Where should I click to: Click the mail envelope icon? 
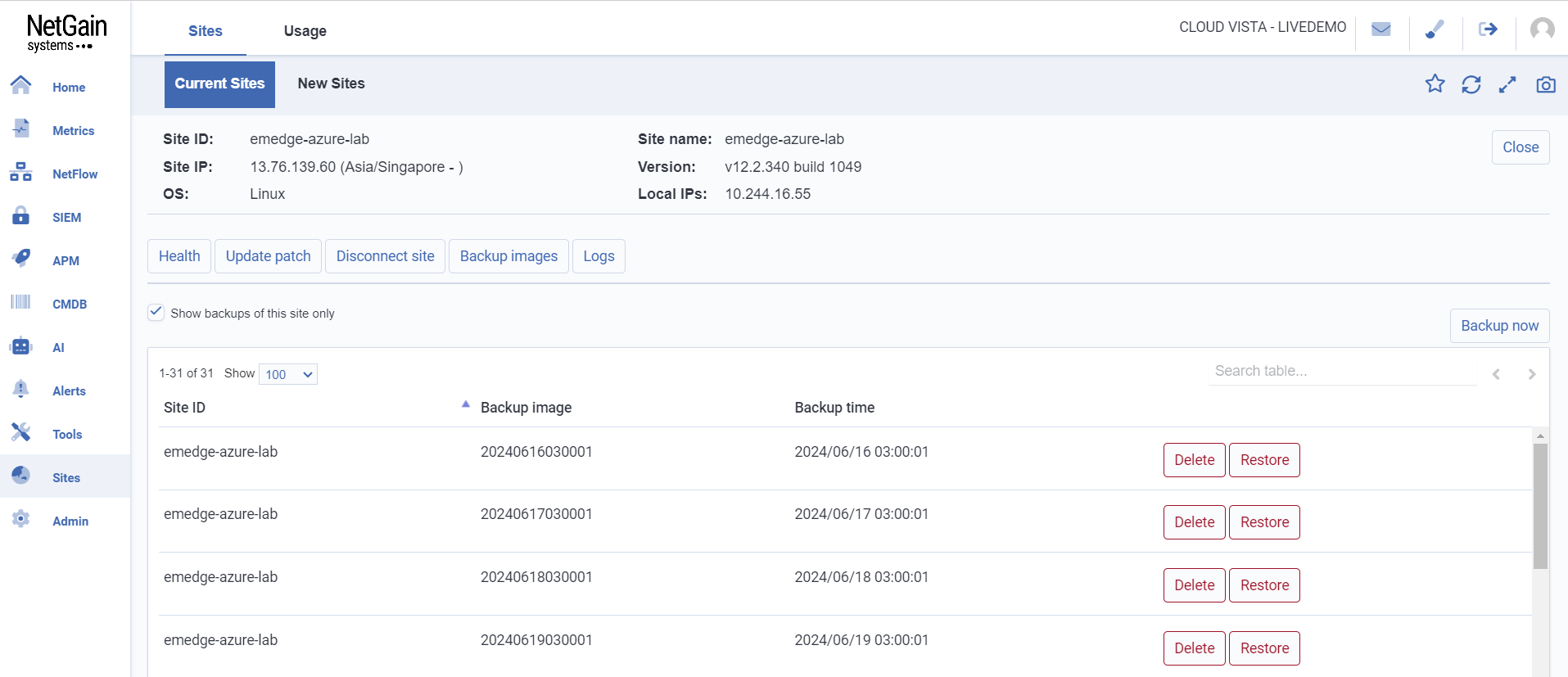(1381, 29)
